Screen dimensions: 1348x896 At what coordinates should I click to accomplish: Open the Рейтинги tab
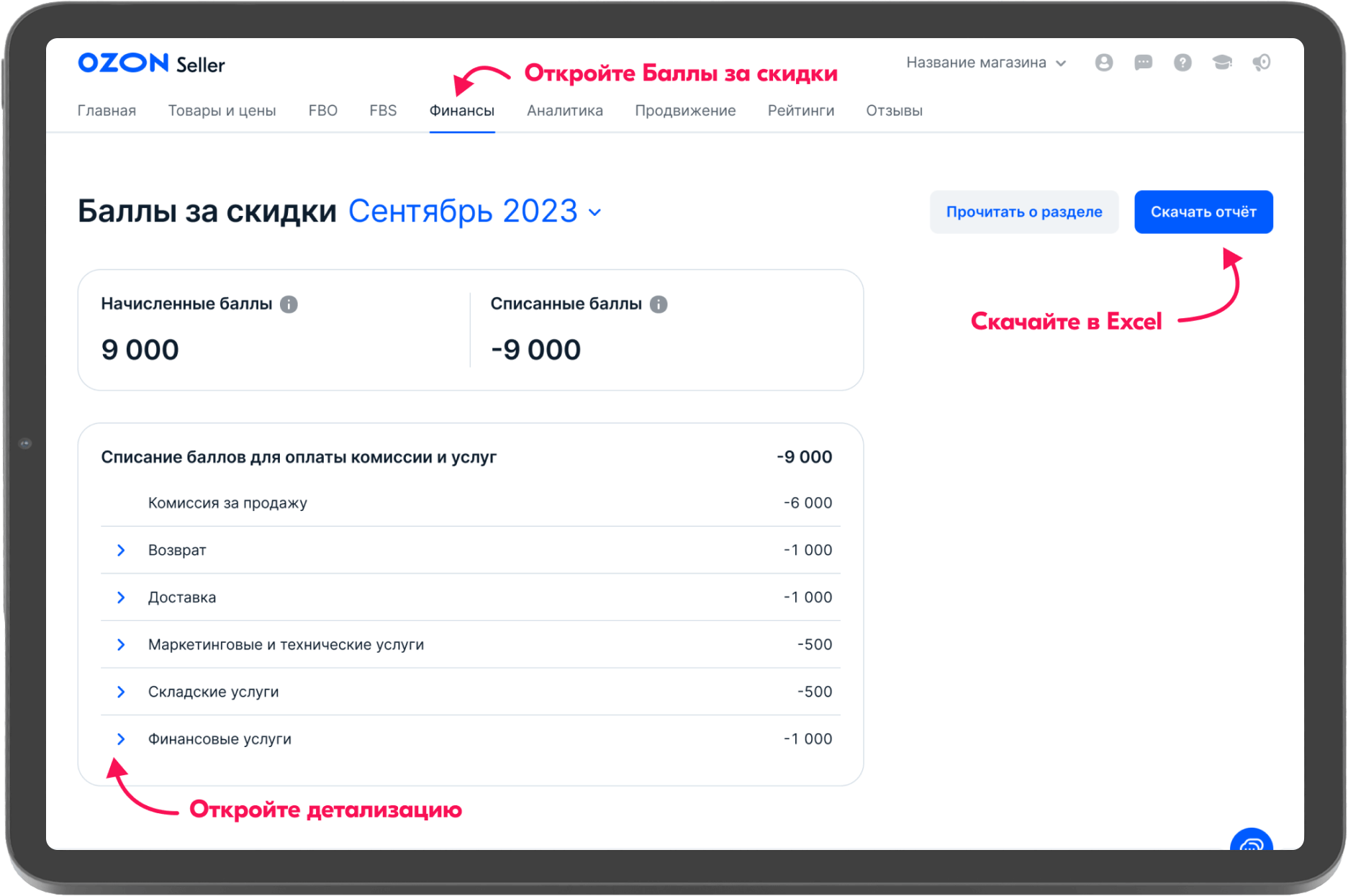801,111
